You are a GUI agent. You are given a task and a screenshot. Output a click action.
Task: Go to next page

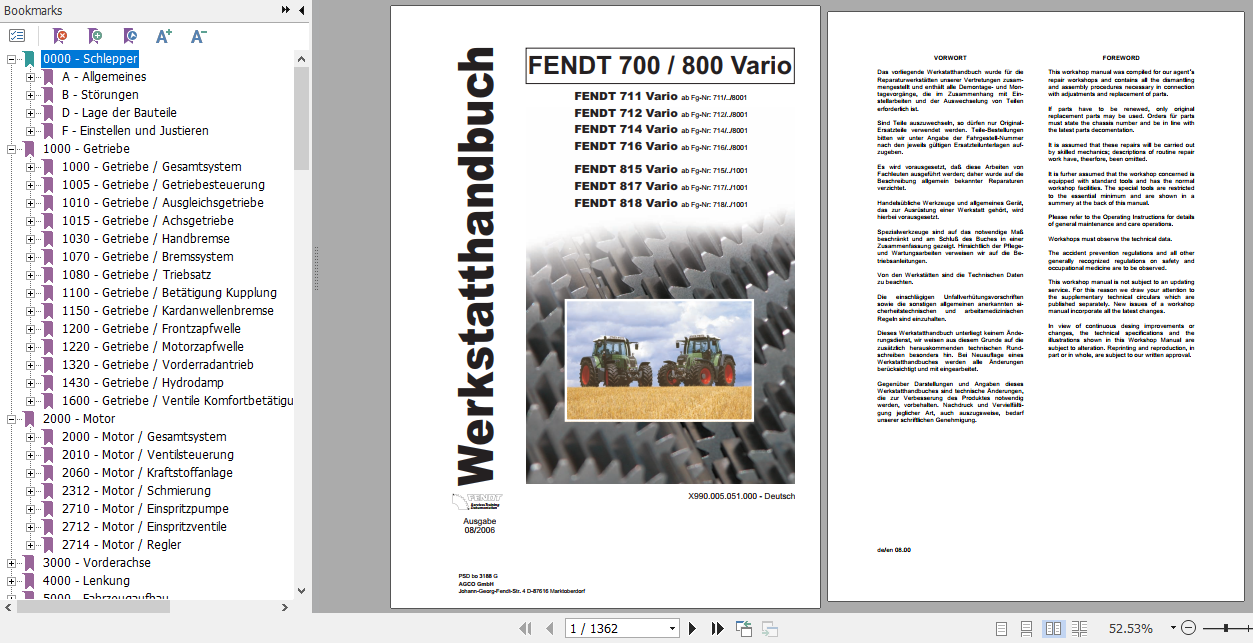coord(692,629)
